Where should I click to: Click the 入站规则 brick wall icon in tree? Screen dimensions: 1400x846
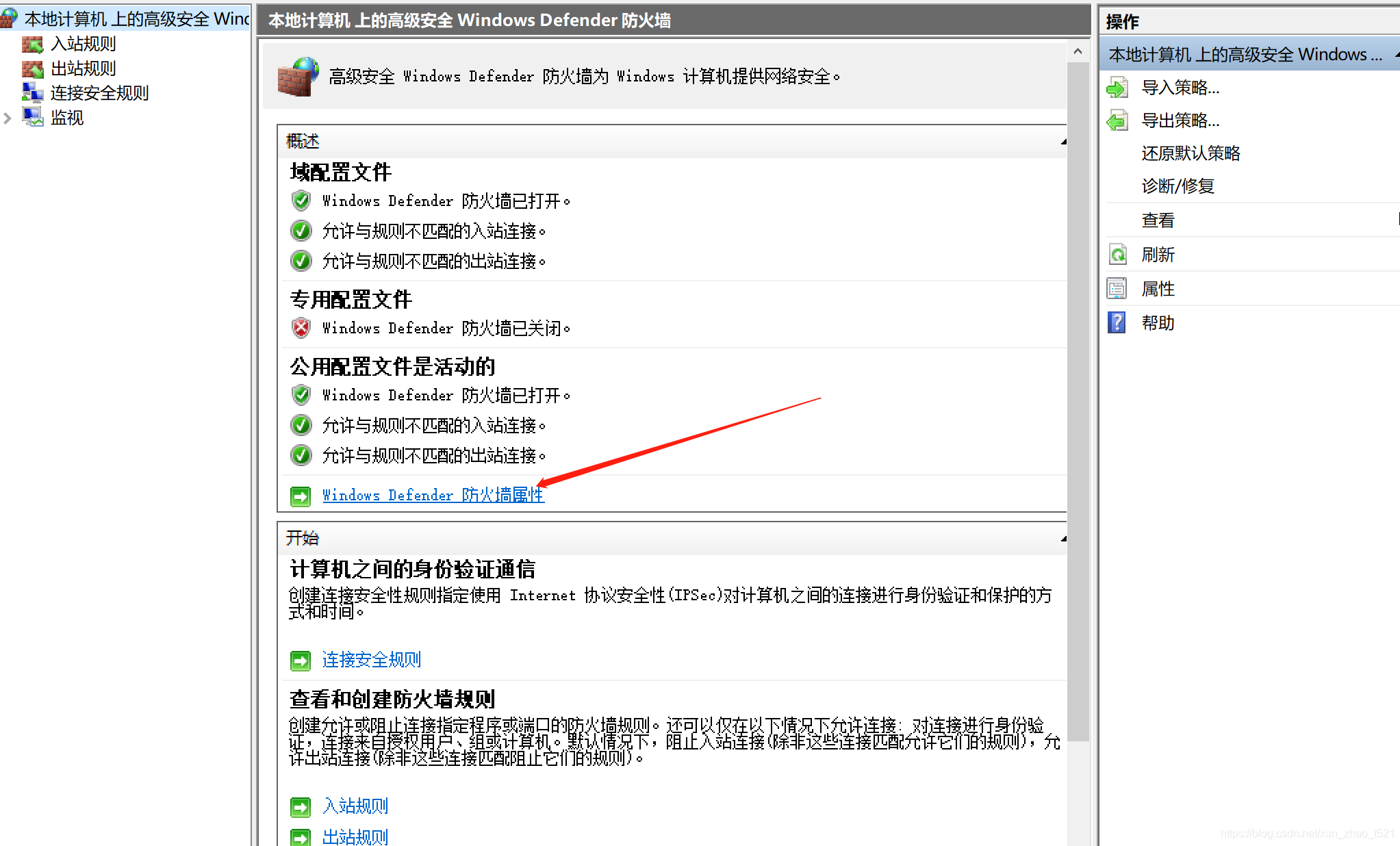click(32, 44)
